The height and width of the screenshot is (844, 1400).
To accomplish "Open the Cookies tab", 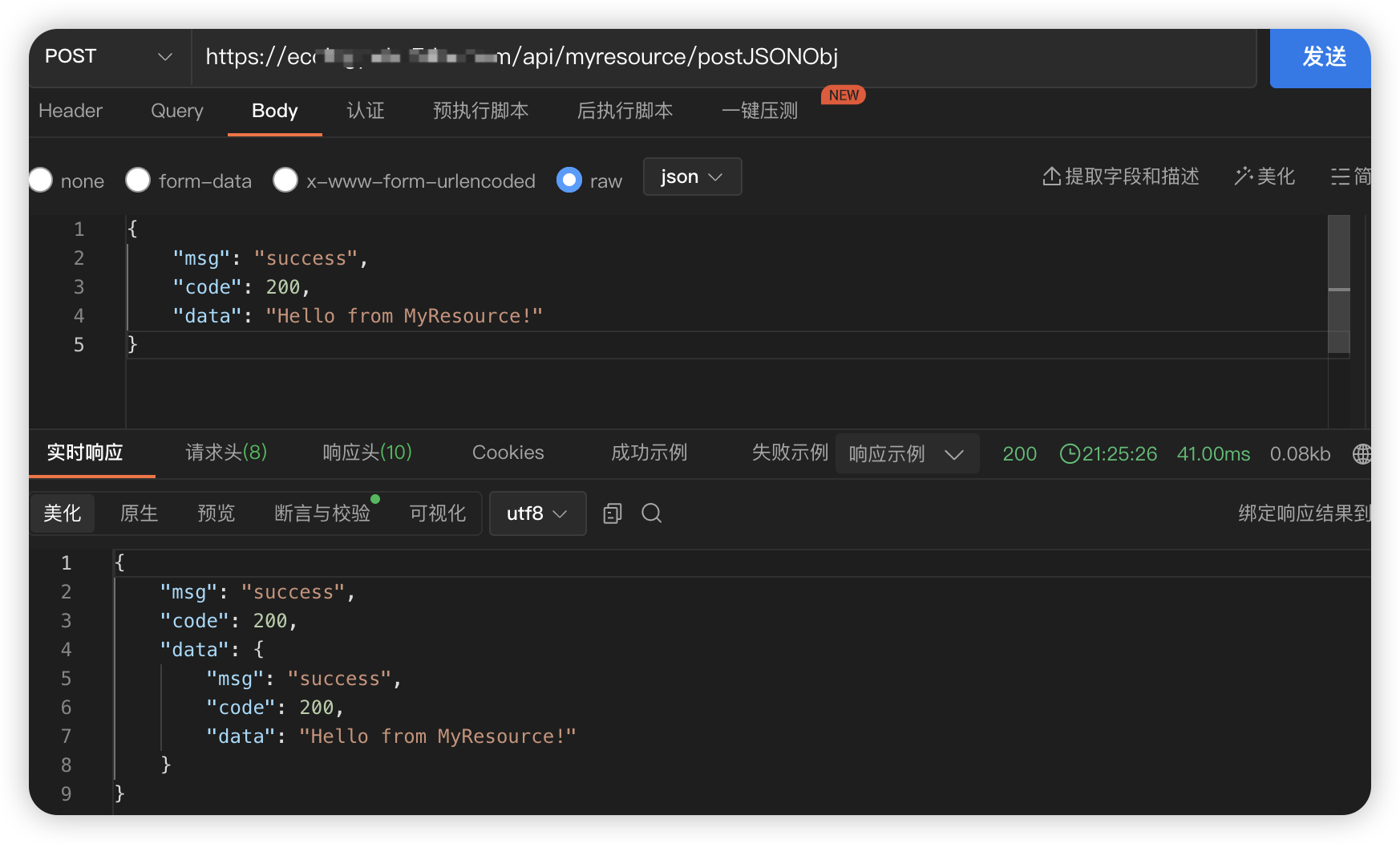I will pyautogui.click(x=508, y=452).
